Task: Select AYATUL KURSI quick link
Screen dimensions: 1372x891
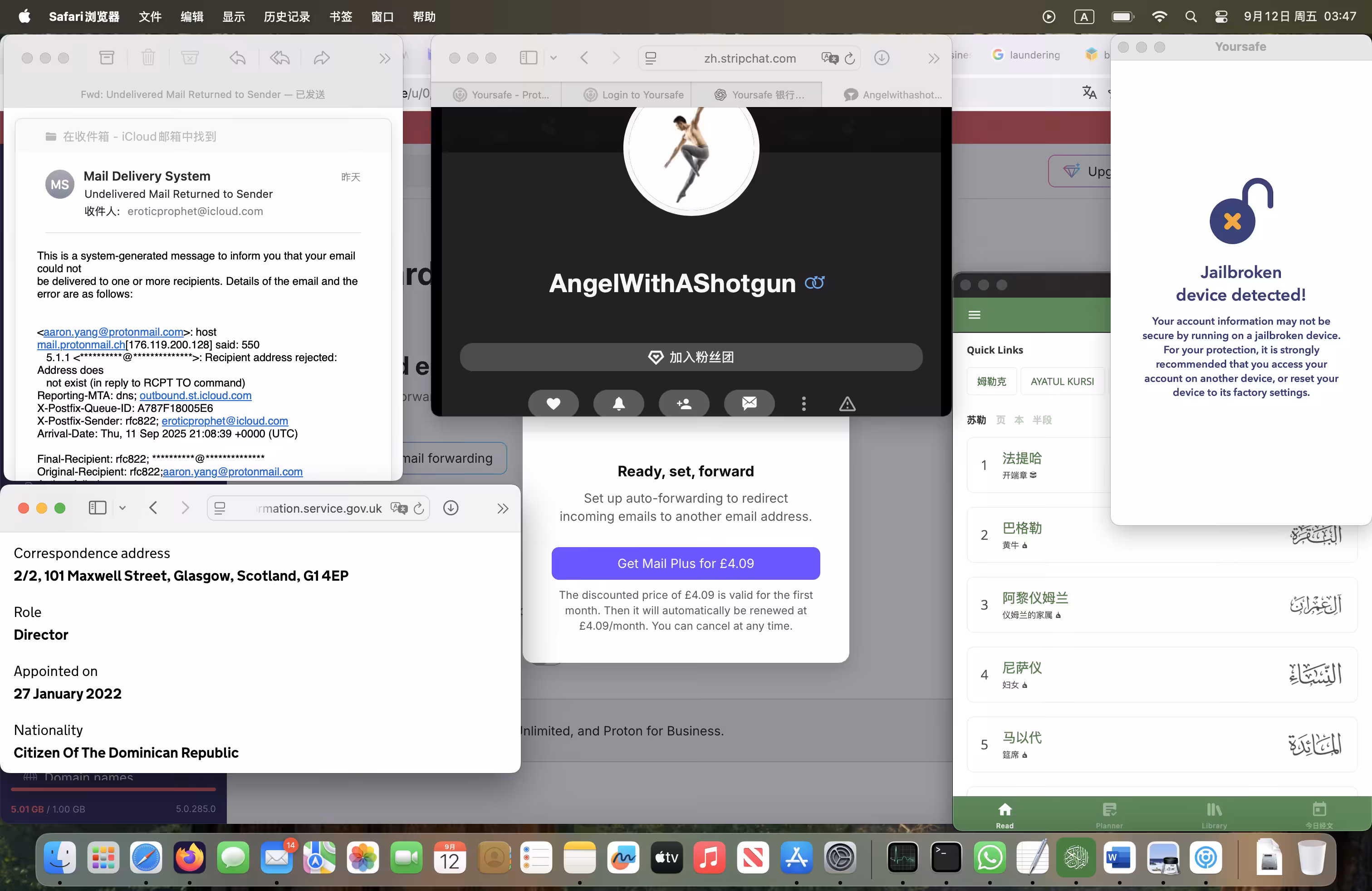Action: 1062,381
